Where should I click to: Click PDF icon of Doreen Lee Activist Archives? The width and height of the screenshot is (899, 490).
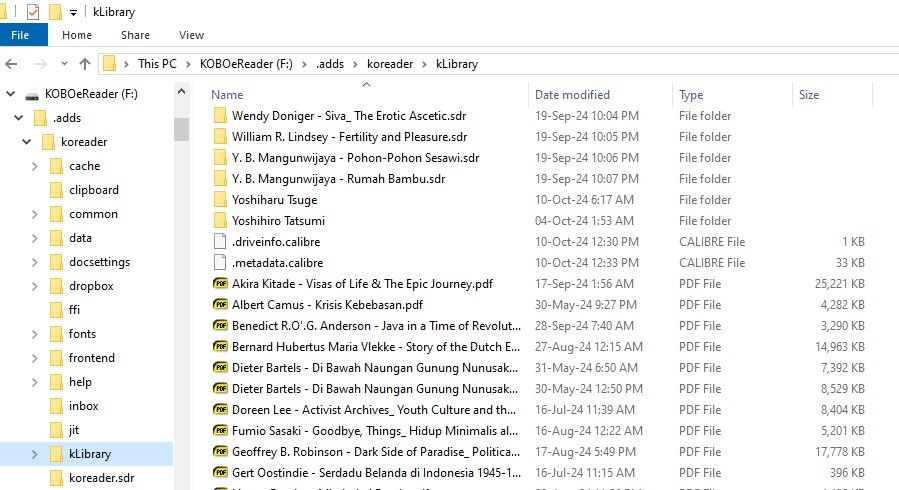pyautogui.click(x=220, y=410)
